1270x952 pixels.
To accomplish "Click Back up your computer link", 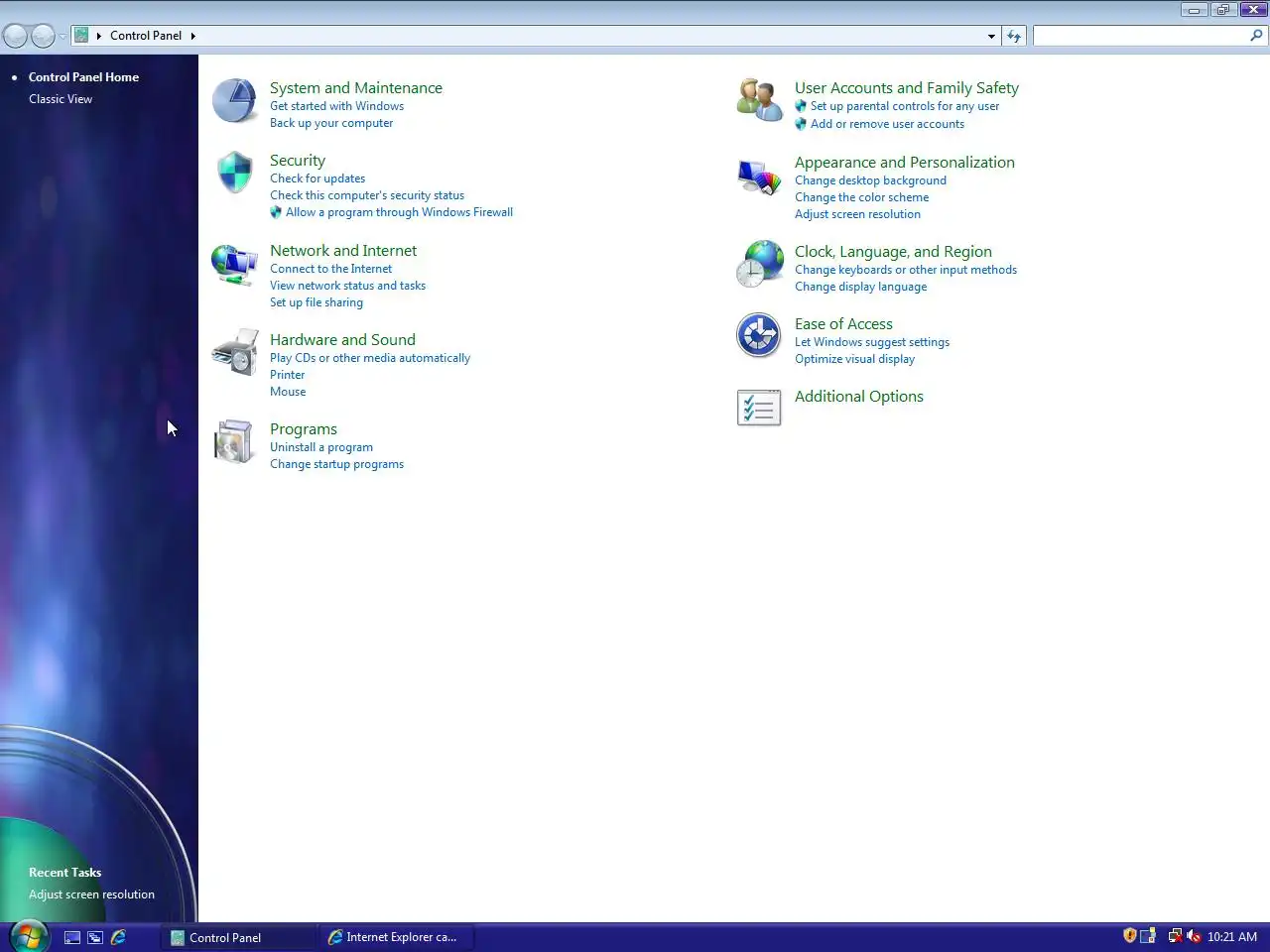I will pos(331,123).
